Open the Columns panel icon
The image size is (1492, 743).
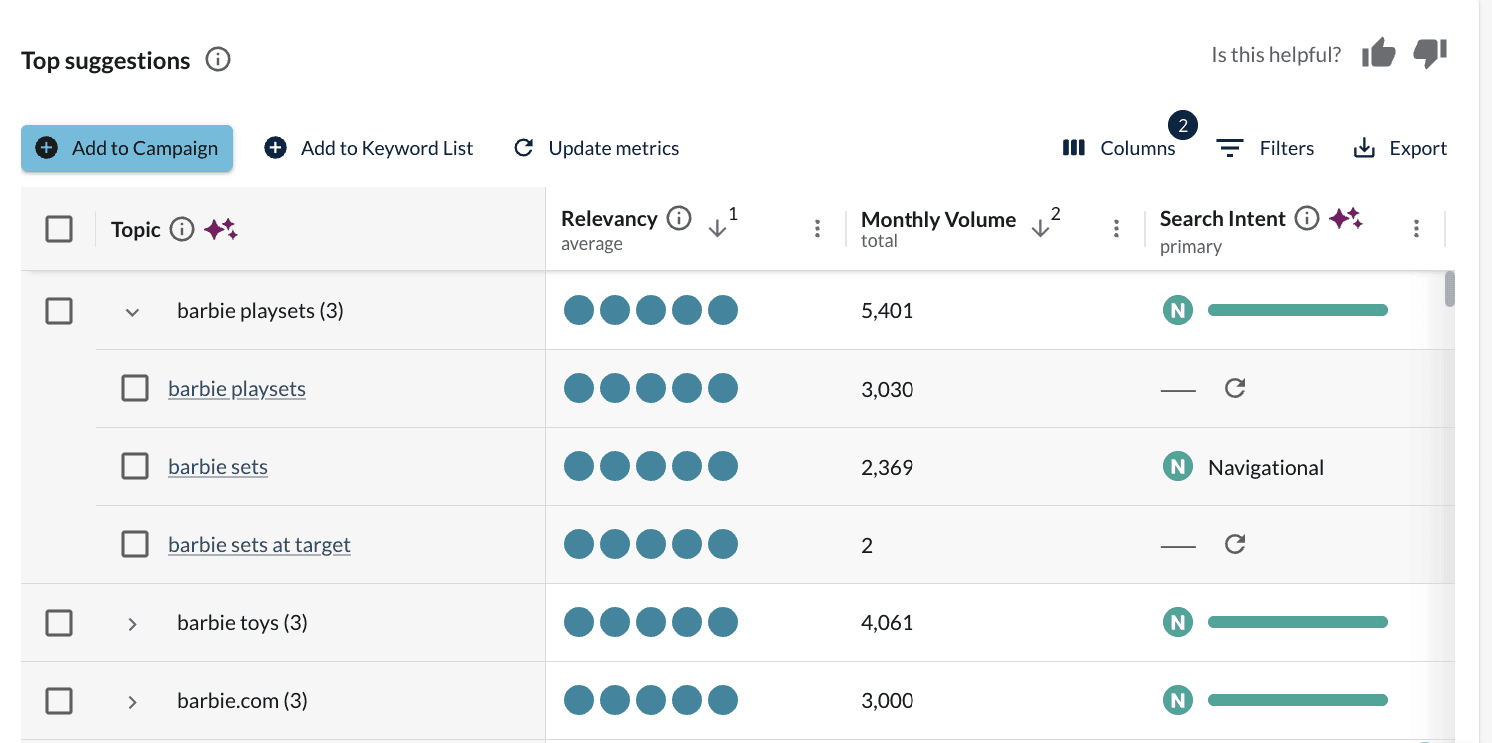click(x=1072, y=147)
